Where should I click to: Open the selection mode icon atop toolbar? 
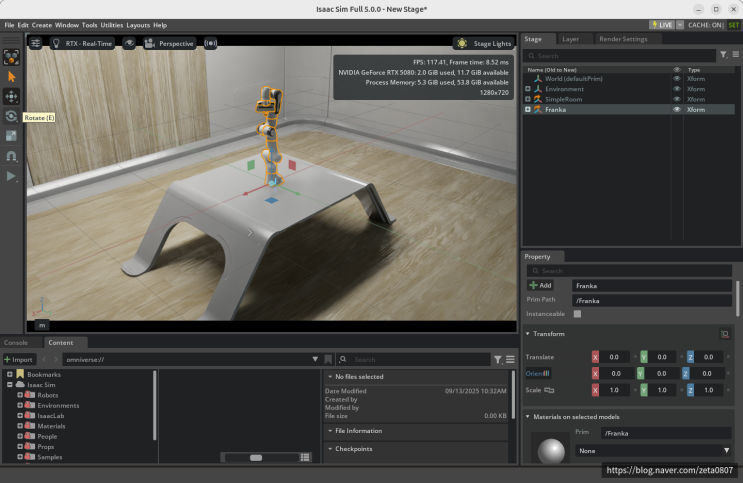click(x=11, y=57)
